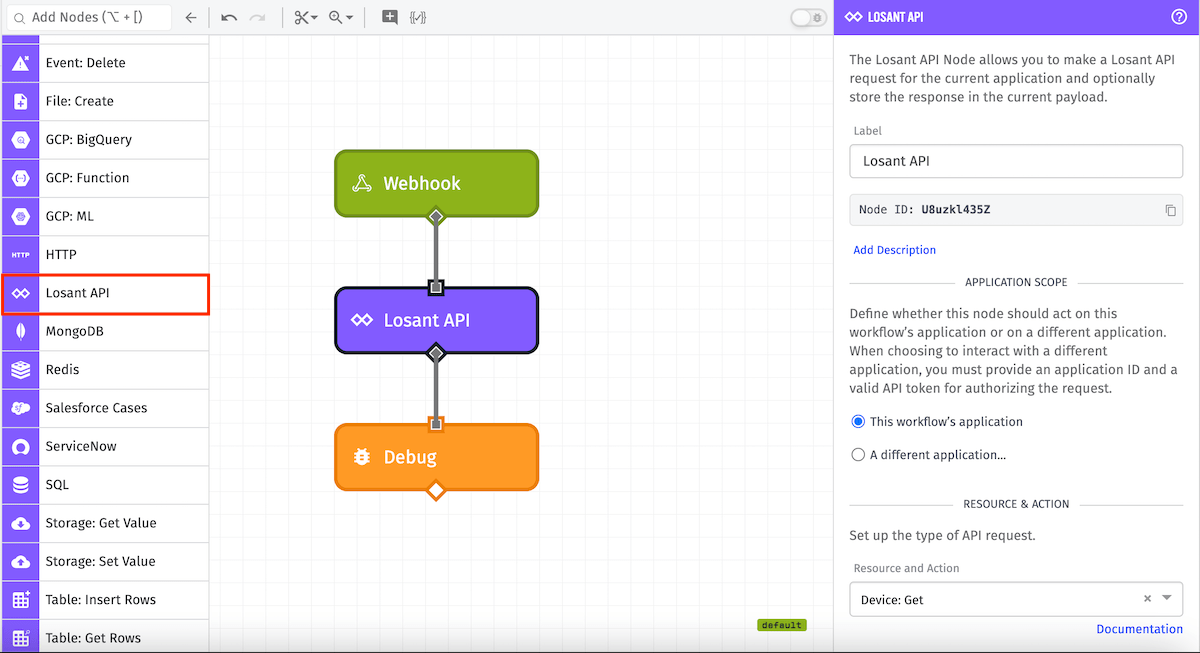
Task: Click the GCP: BigQuery palette label
Action: (88, 140)
